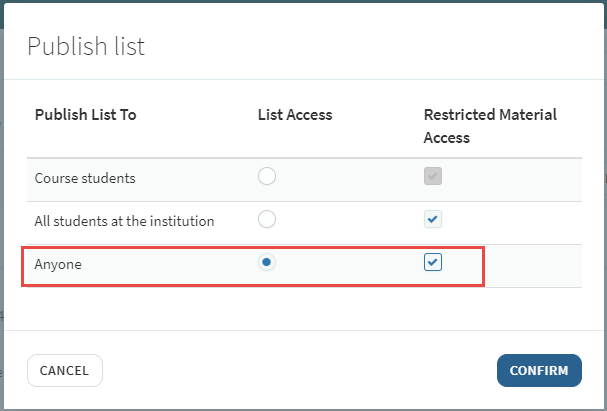Confirm the publish list settings
Viewport: 607px width, 411px height.
point(539,370)
